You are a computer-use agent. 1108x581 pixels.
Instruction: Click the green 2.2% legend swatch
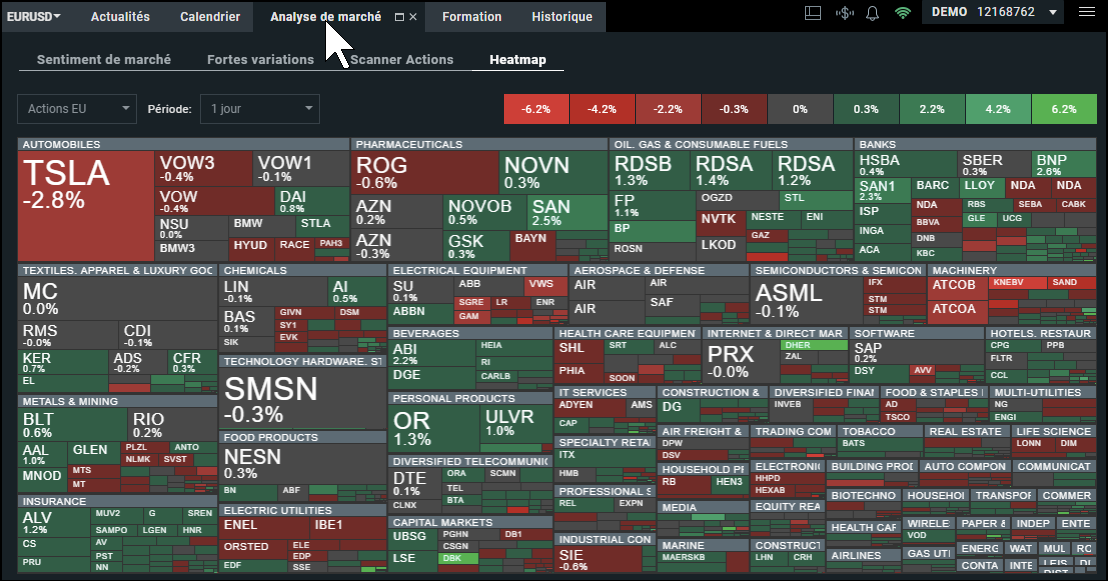tap(932, 109)
